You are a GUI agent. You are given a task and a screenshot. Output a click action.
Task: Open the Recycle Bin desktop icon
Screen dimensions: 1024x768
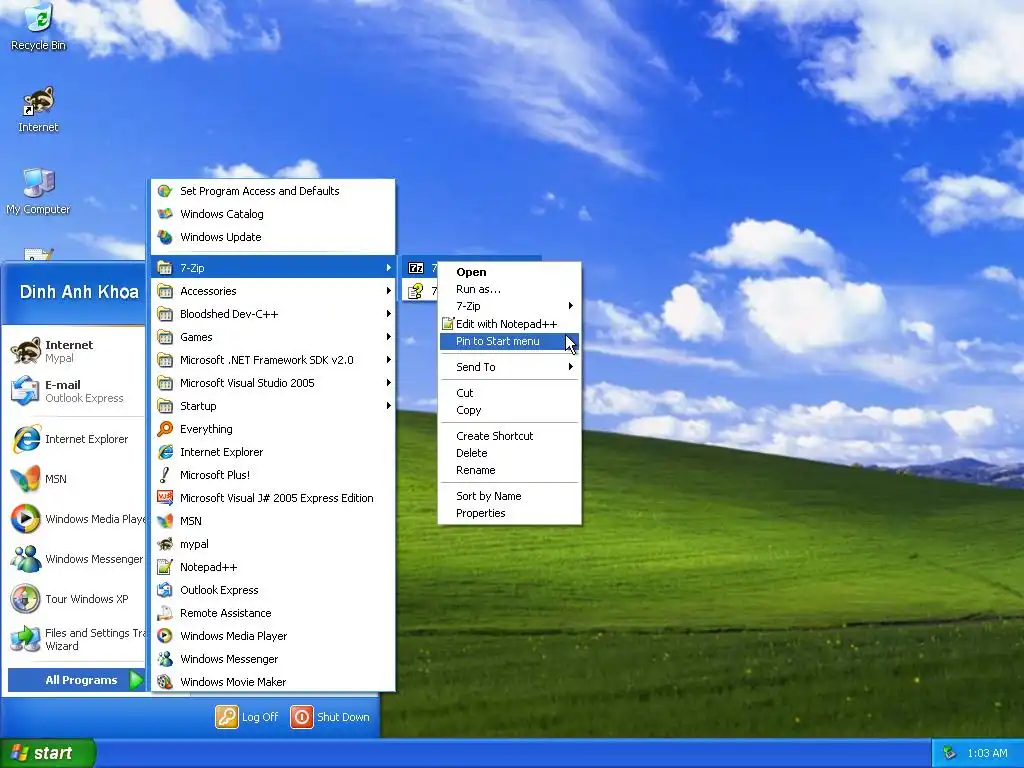pyautogui.click(x=39, y=26)
